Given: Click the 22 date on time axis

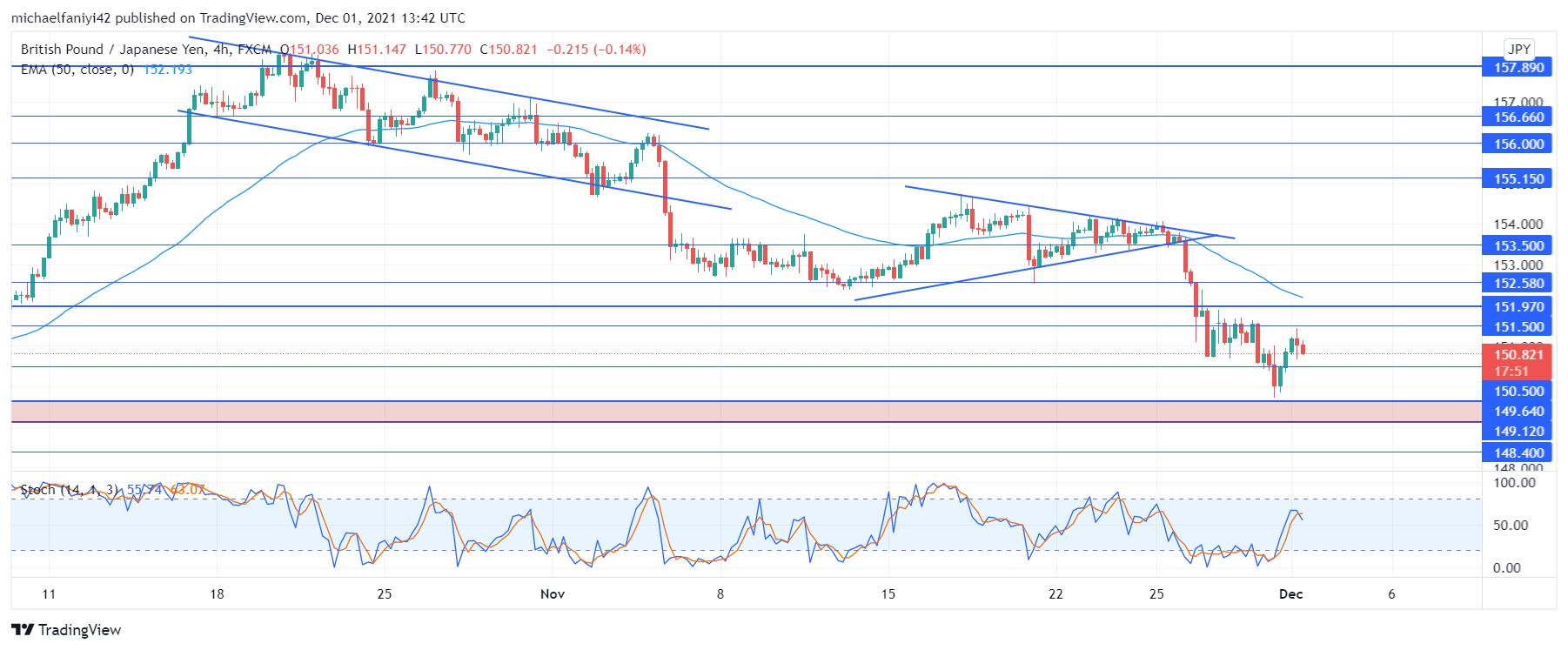Looking at the screenshot, I should tap(1055, 594).
